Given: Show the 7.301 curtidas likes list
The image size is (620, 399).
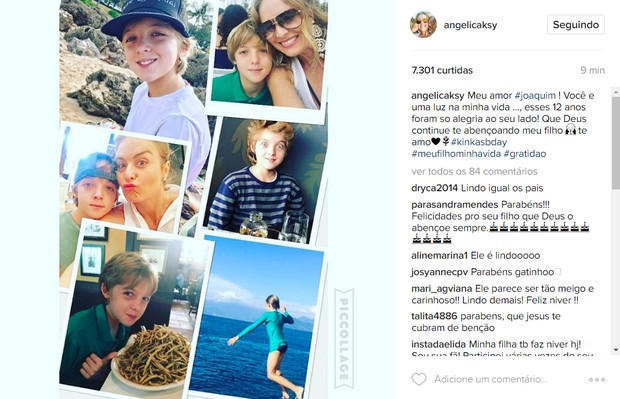Looking at the screenshot, I should (442, 70).
